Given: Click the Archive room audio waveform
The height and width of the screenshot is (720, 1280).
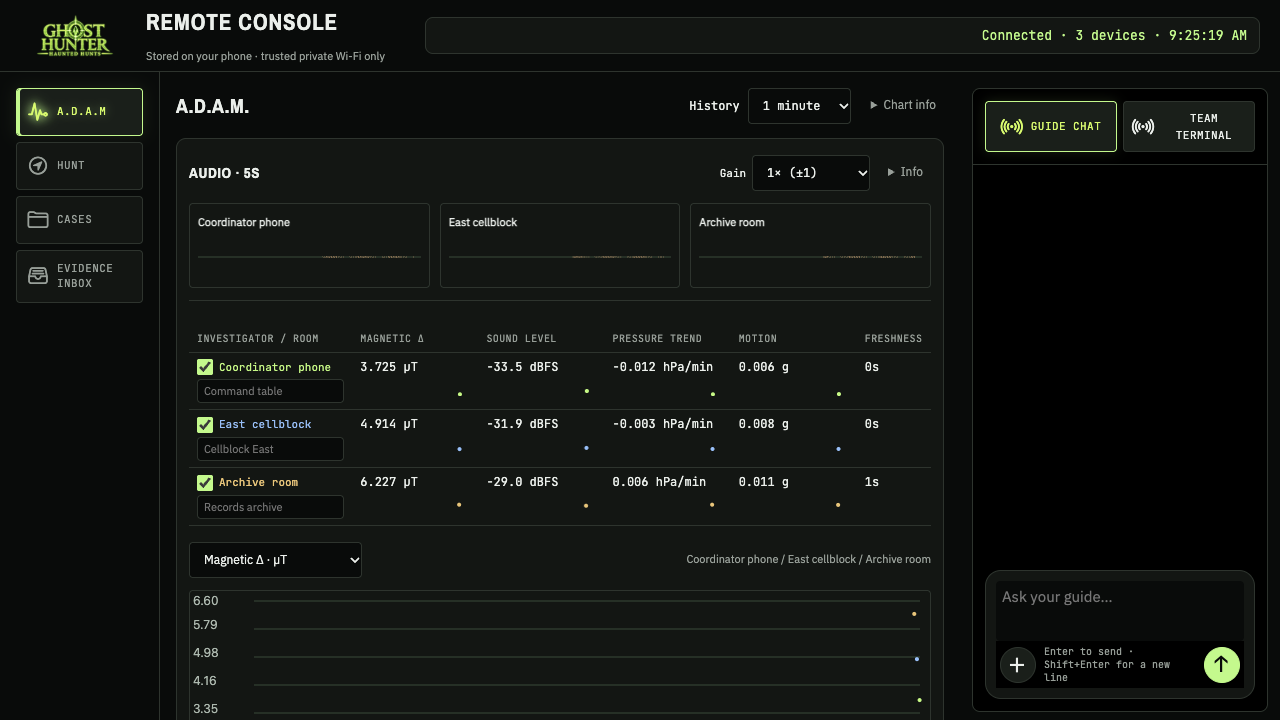Looking at the screenshot, I should point(810,257).
